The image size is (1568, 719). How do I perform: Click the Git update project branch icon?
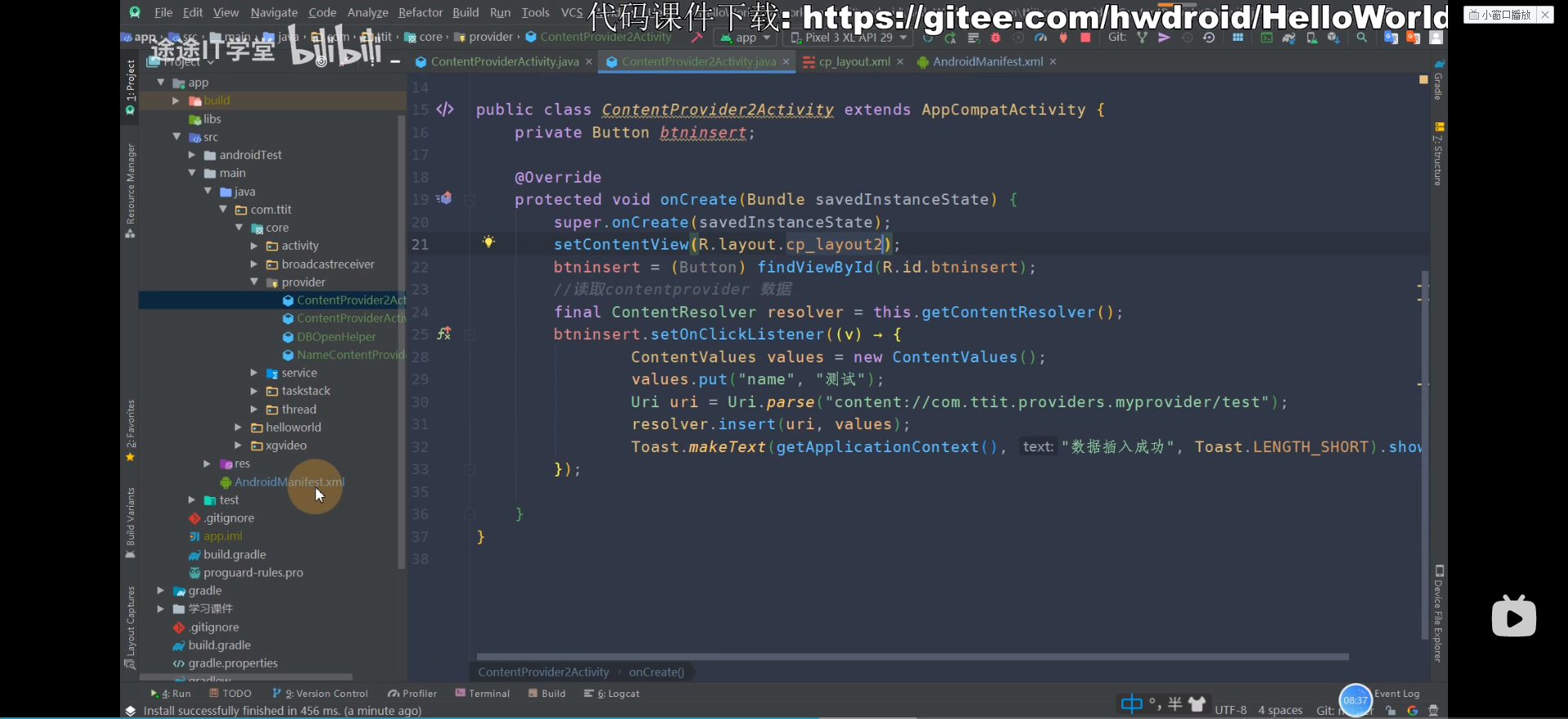tap(1142, 38)
